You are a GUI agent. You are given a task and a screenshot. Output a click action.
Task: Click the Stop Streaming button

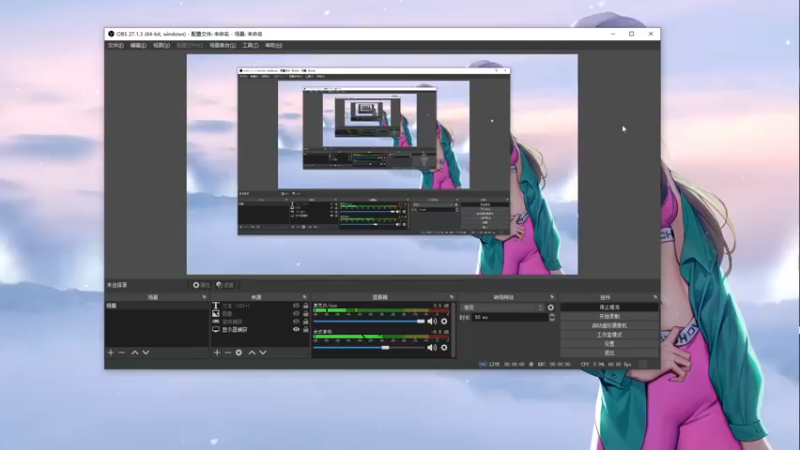[x=609, y=308]
